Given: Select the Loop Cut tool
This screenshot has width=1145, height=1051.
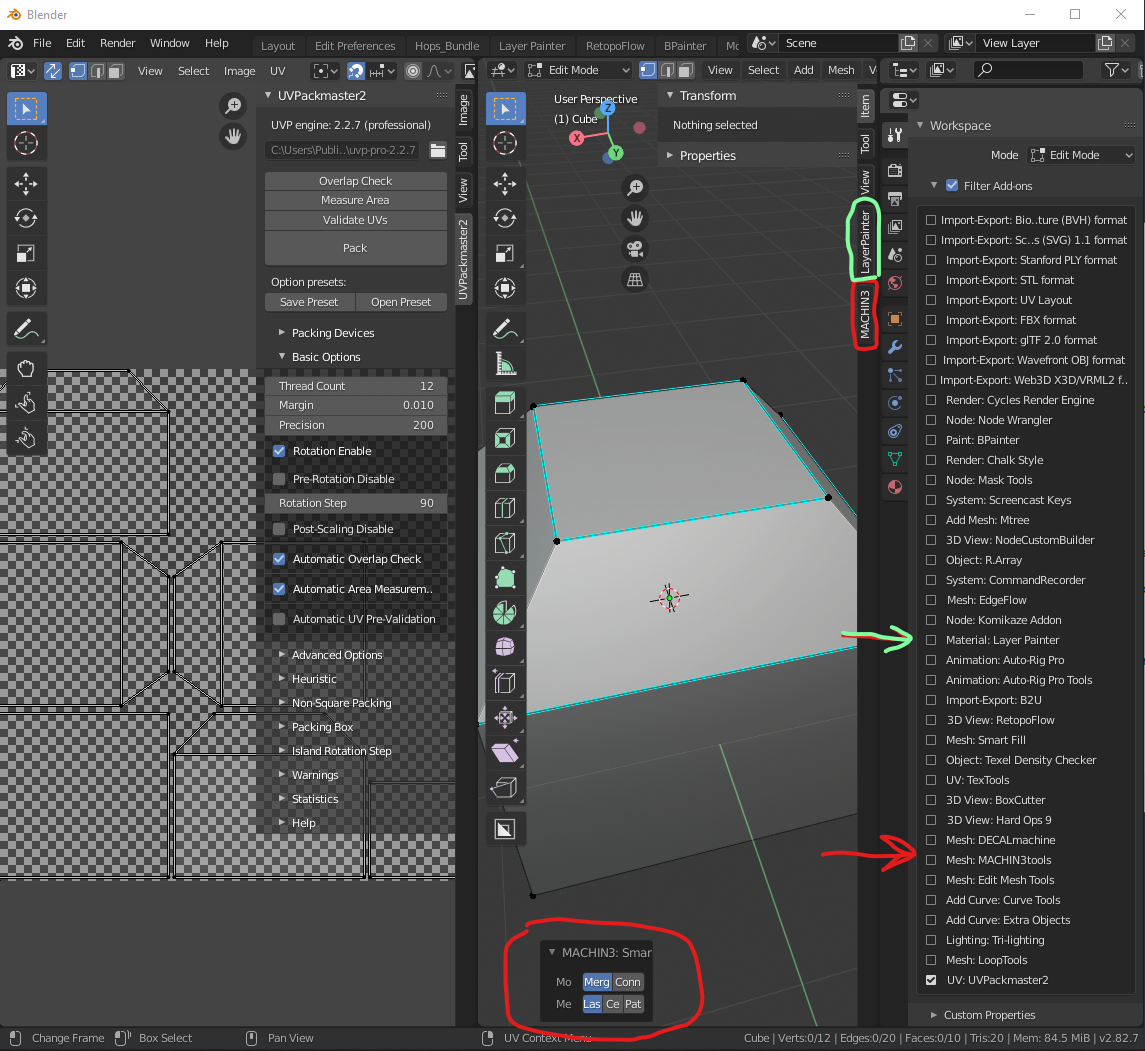Looking at the screenshot, I should (x=505, y=508).
